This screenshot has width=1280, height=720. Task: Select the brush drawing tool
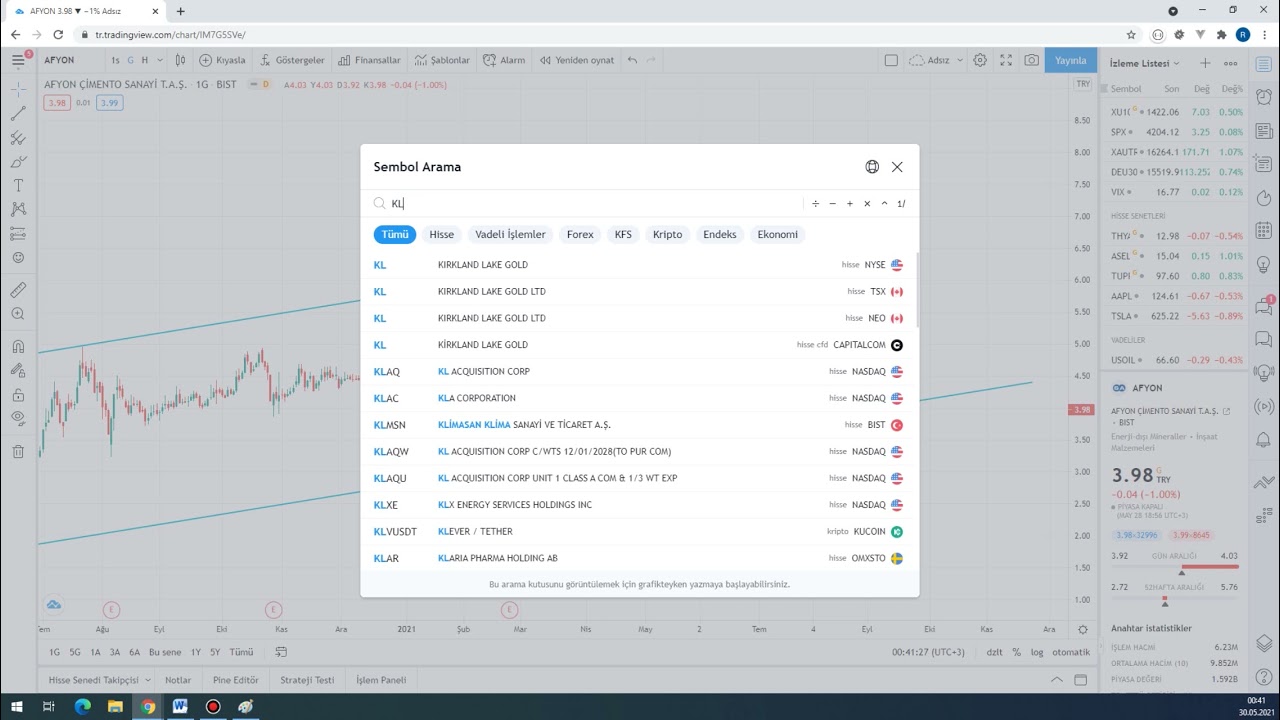[18, 161]
